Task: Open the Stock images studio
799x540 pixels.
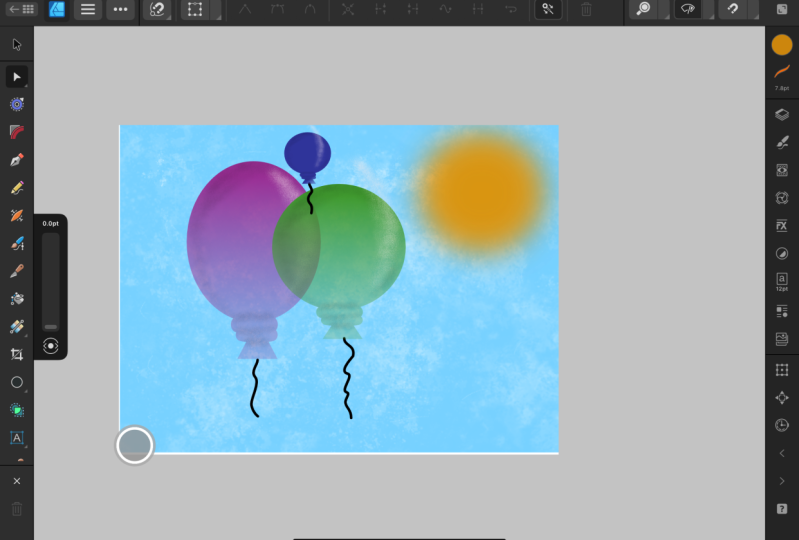Action: [x=782, y=338]
